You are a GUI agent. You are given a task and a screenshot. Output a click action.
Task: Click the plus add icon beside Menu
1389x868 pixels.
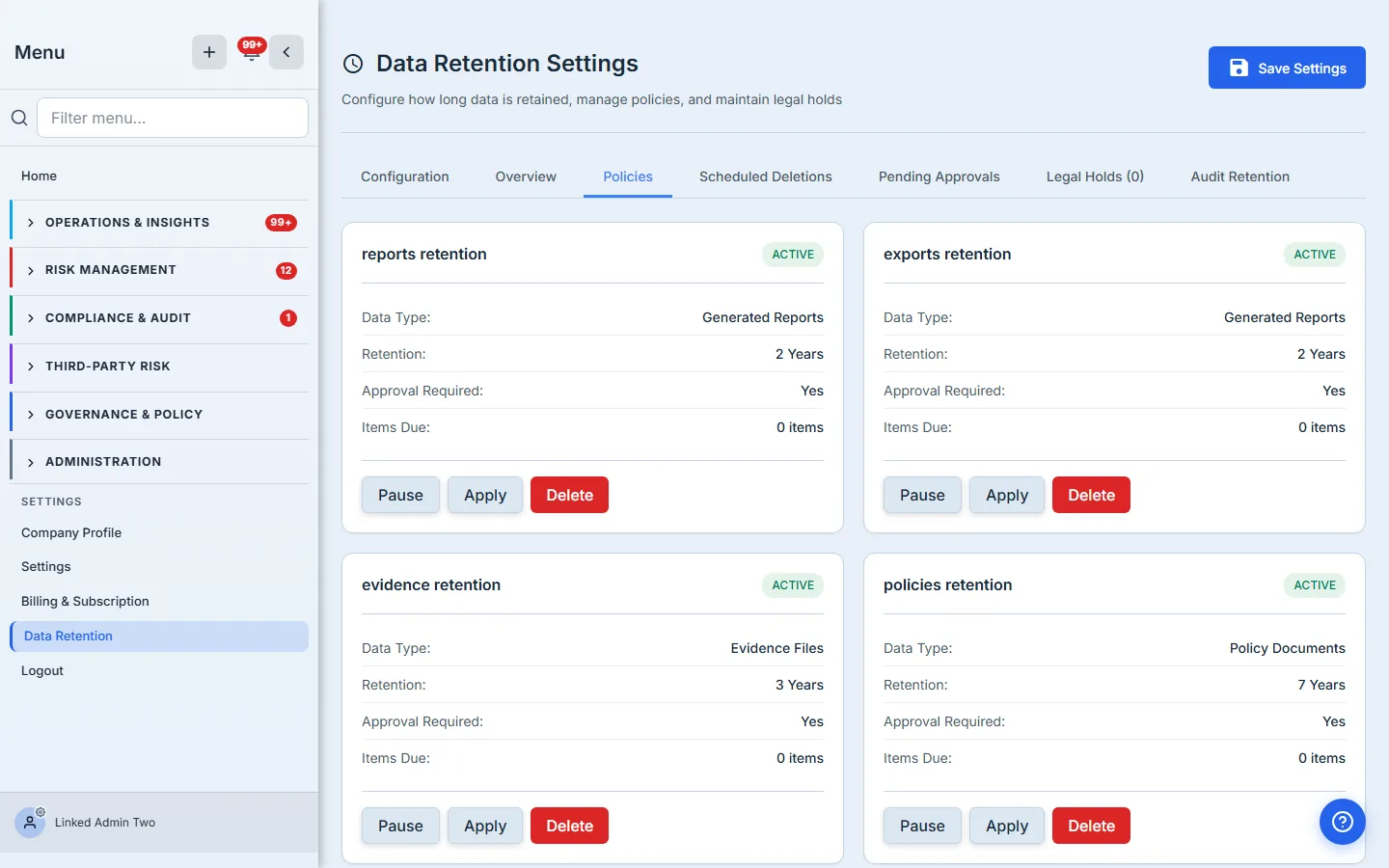[209, 52]
